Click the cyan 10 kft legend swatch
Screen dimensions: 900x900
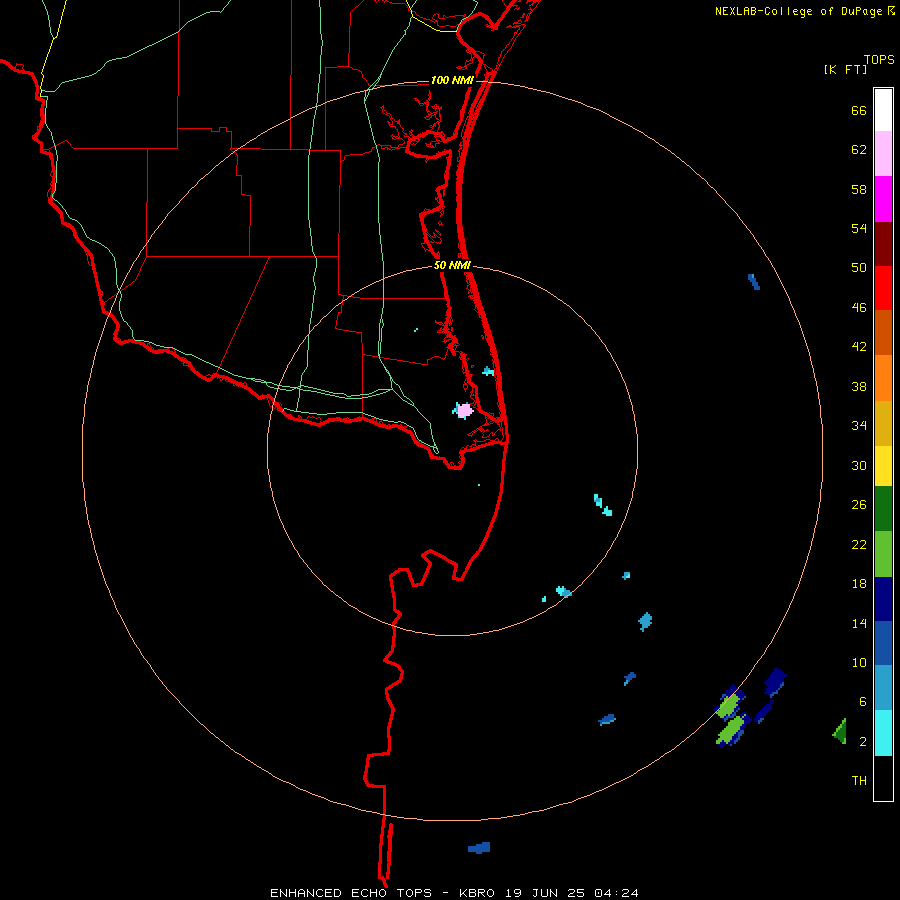883,733
